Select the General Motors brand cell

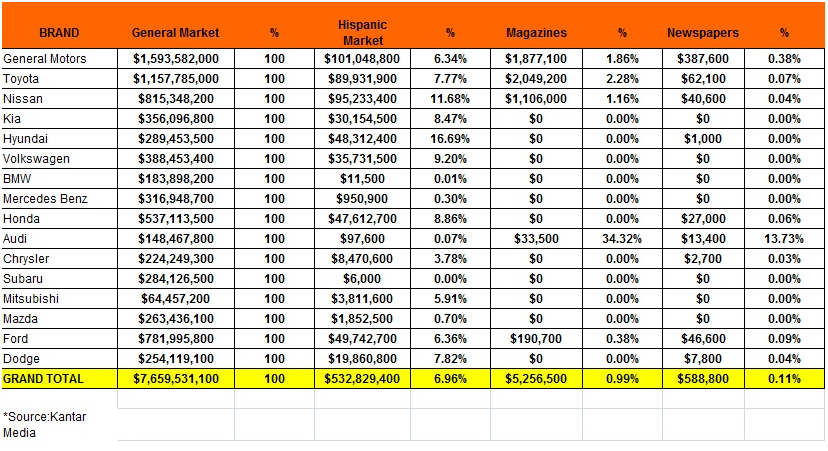tap(59, 59)
